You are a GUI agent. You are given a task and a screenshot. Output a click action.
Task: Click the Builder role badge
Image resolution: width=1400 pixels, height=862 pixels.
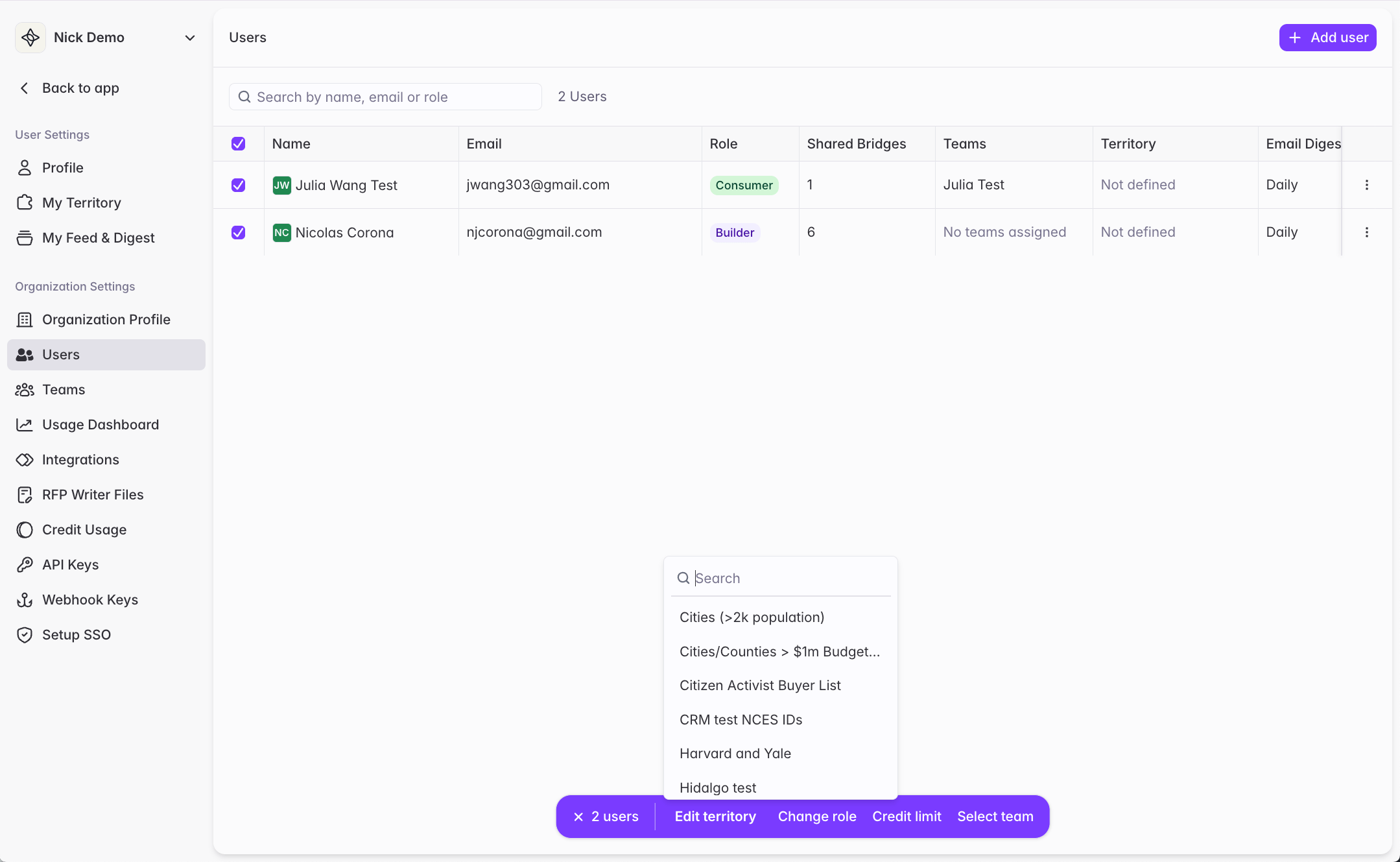735,232
